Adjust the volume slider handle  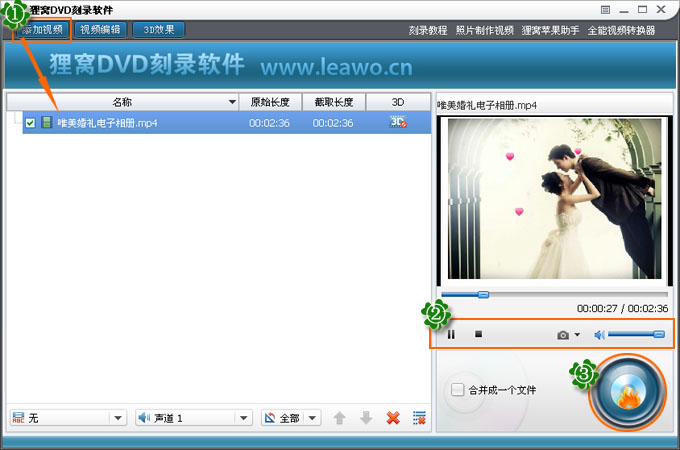pos(659,334)
